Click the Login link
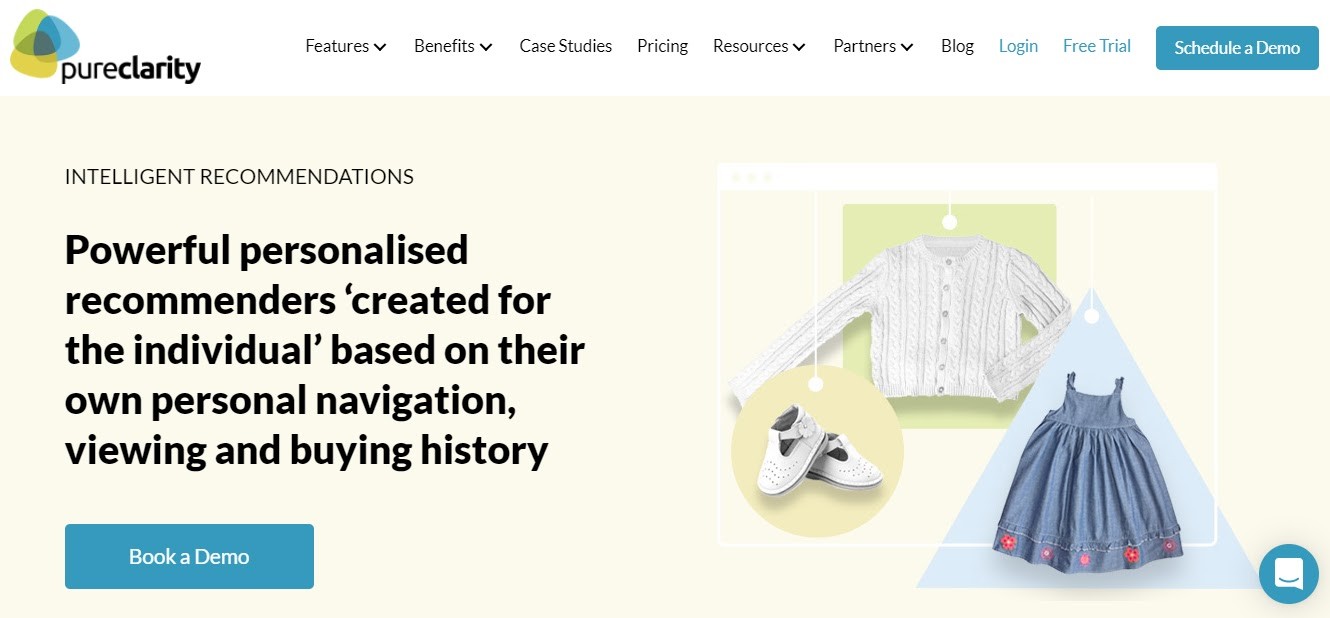Image resolution: width=1330 pixels, height=618 pixels. (1018, 46)
